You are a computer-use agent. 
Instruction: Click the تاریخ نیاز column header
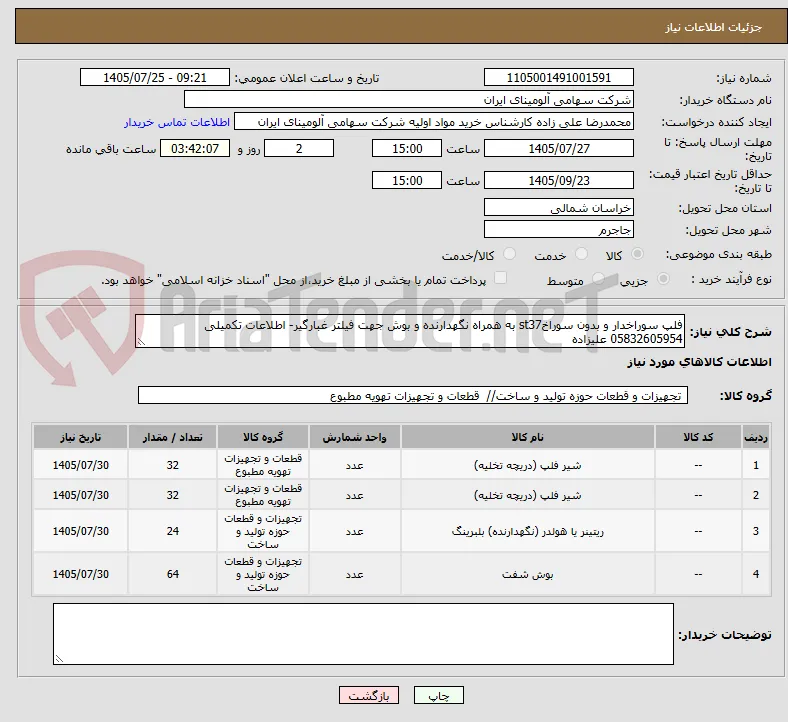point(80,437)
